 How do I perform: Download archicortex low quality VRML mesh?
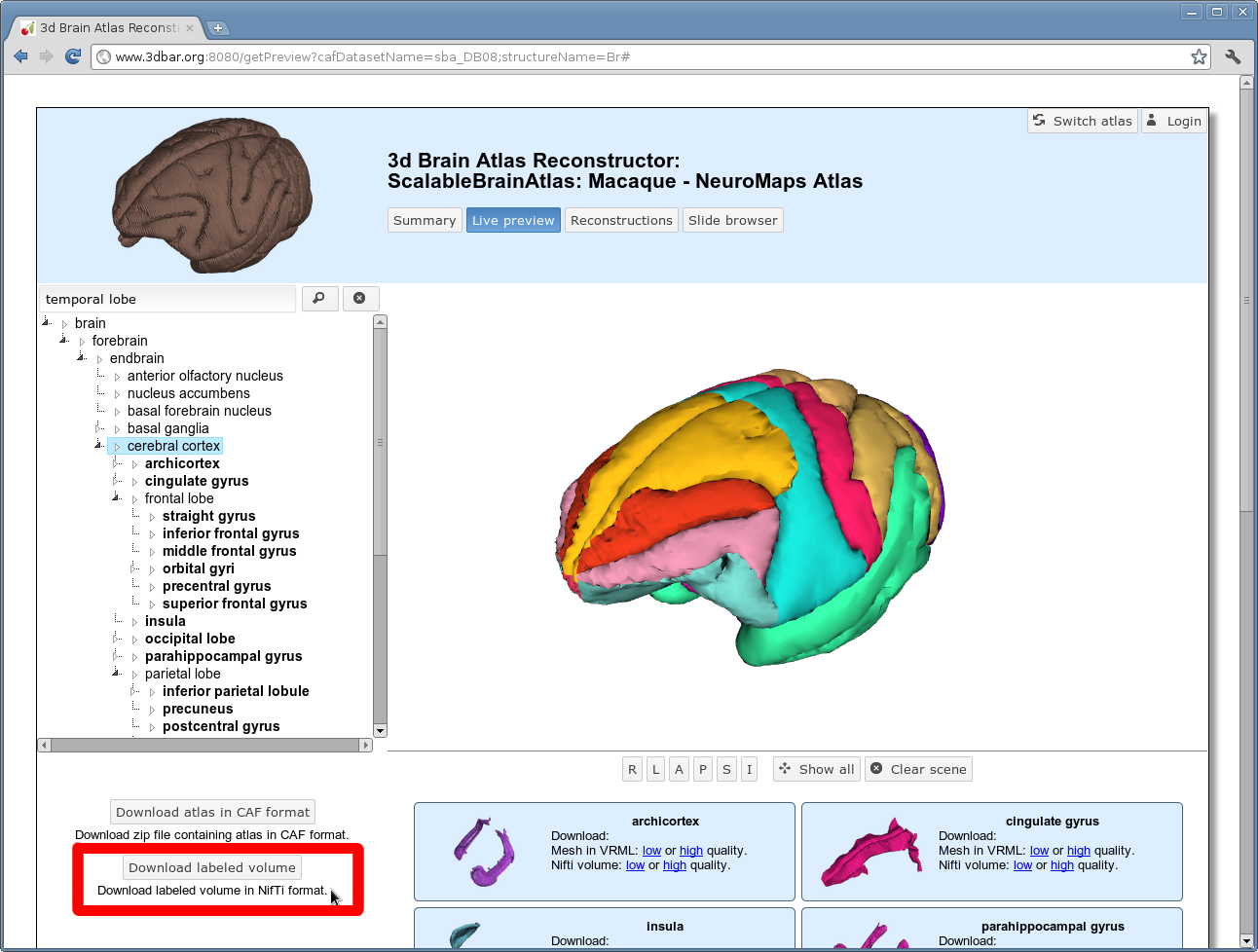651,851
